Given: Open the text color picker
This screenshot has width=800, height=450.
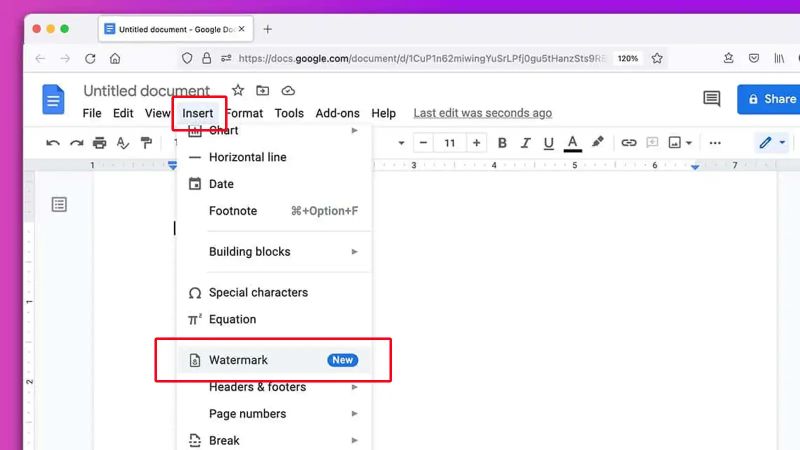Looking at the screenshot, I should (572, 143).
